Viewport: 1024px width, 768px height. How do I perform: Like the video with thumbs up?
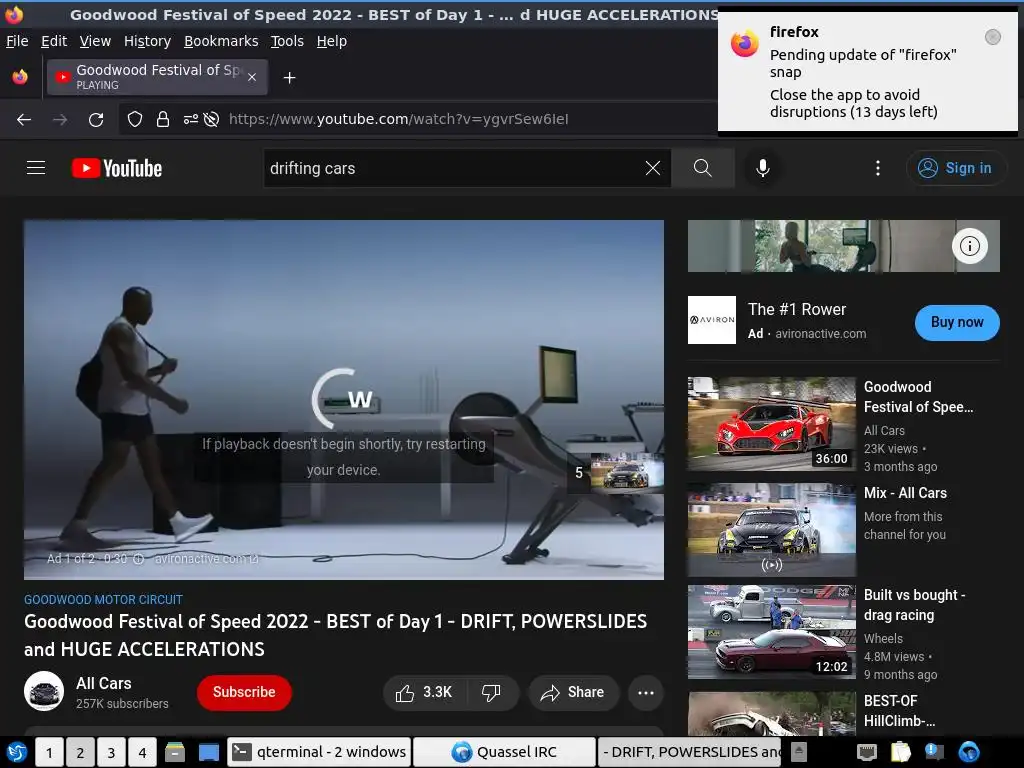[424, 692]
